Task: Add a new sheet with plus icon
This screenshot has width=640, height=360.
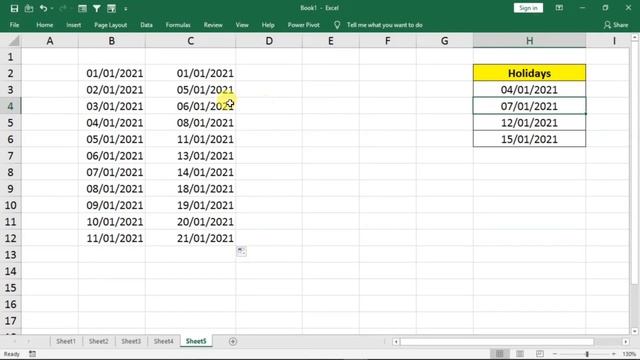Action: click(x=233, y=341)
